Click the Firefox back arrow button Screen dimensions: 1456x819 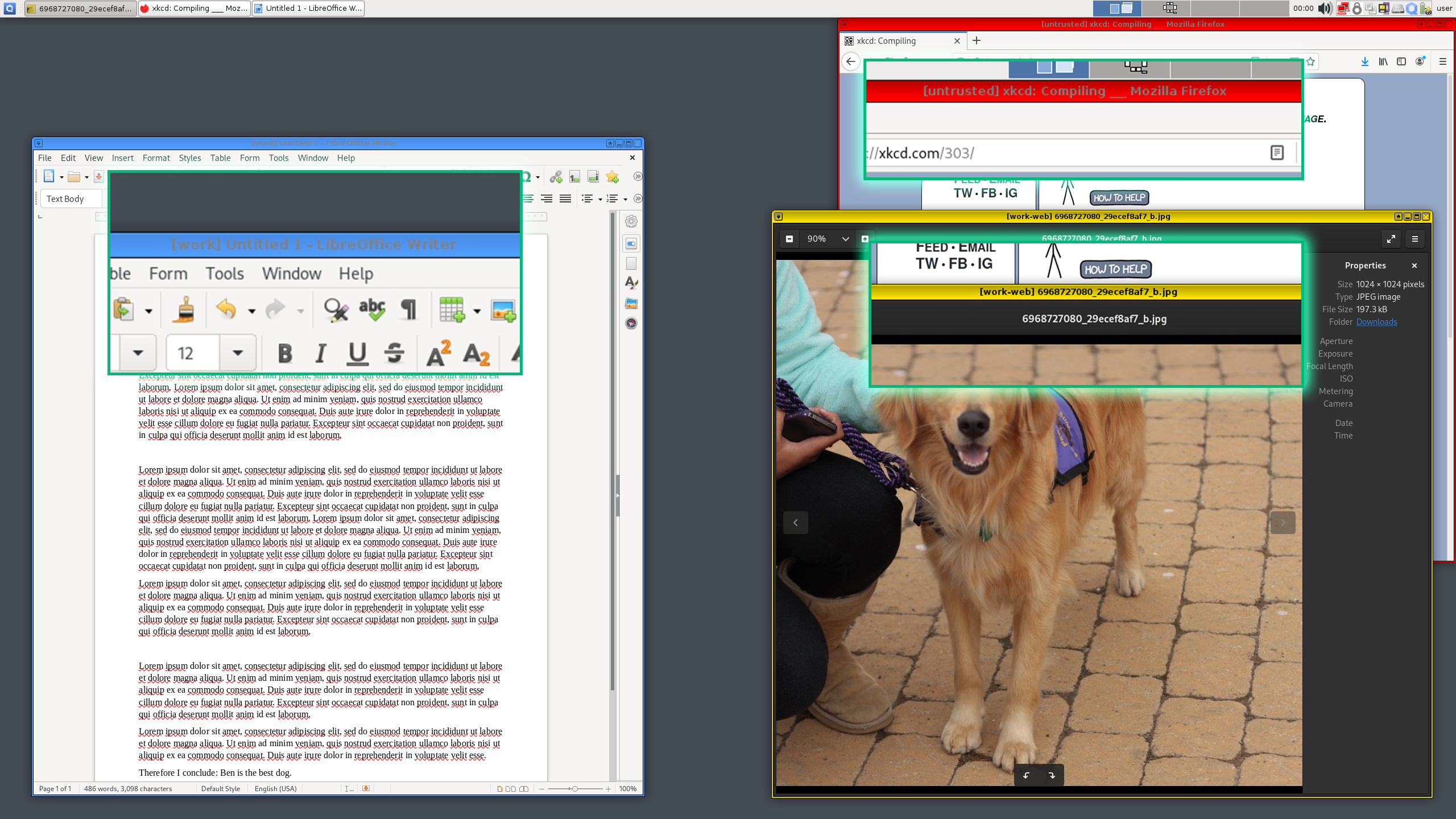851,61
